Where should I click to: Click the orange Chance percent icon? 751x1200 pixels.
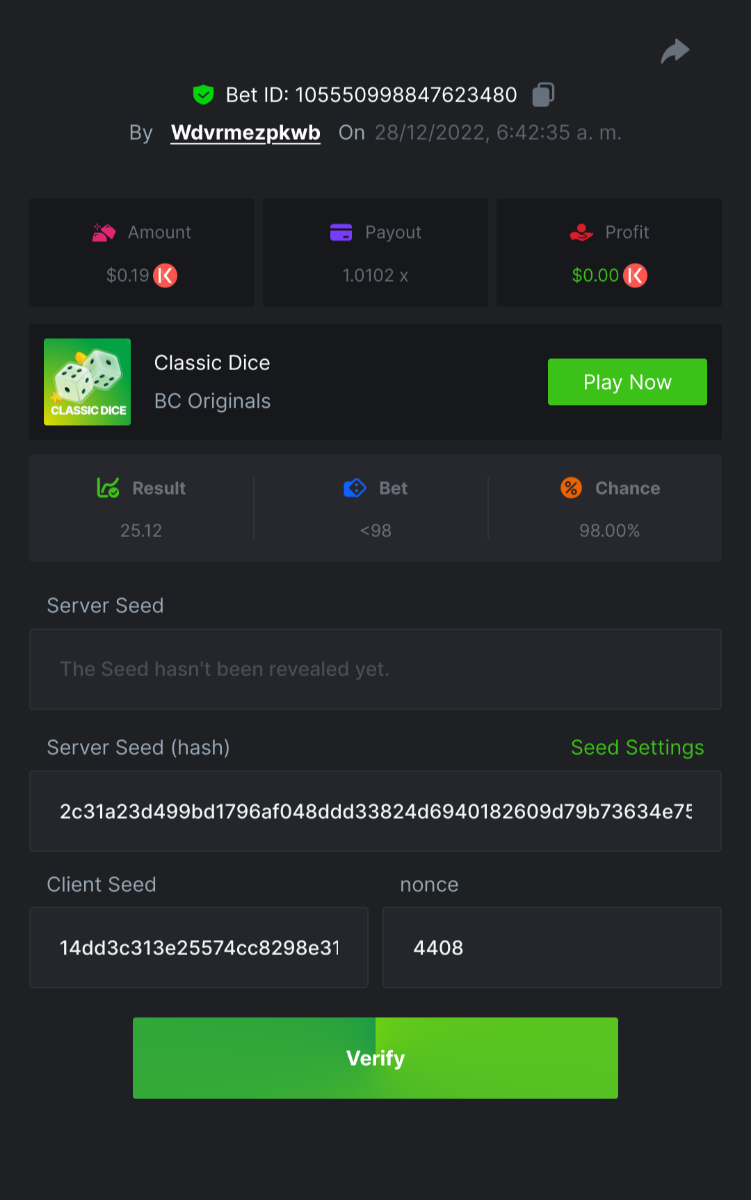click(x=571, y=488)
